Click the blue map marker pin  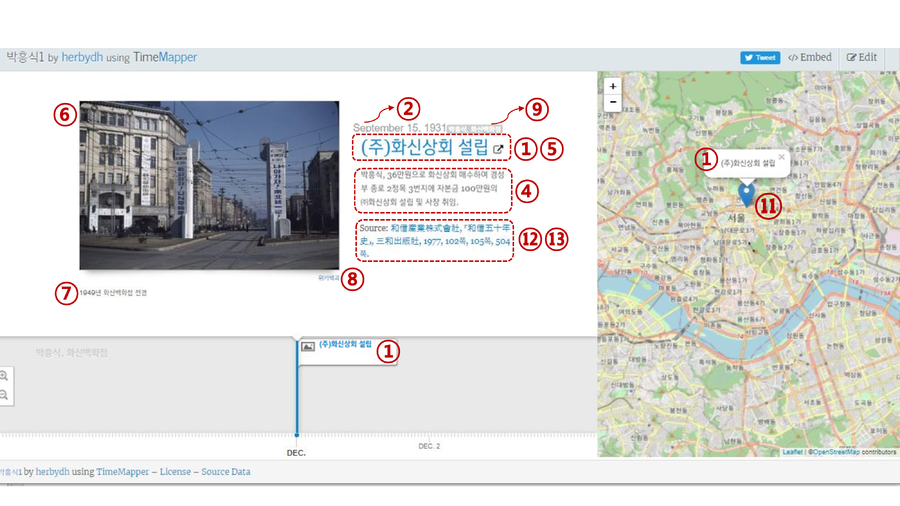click(746, 194)
